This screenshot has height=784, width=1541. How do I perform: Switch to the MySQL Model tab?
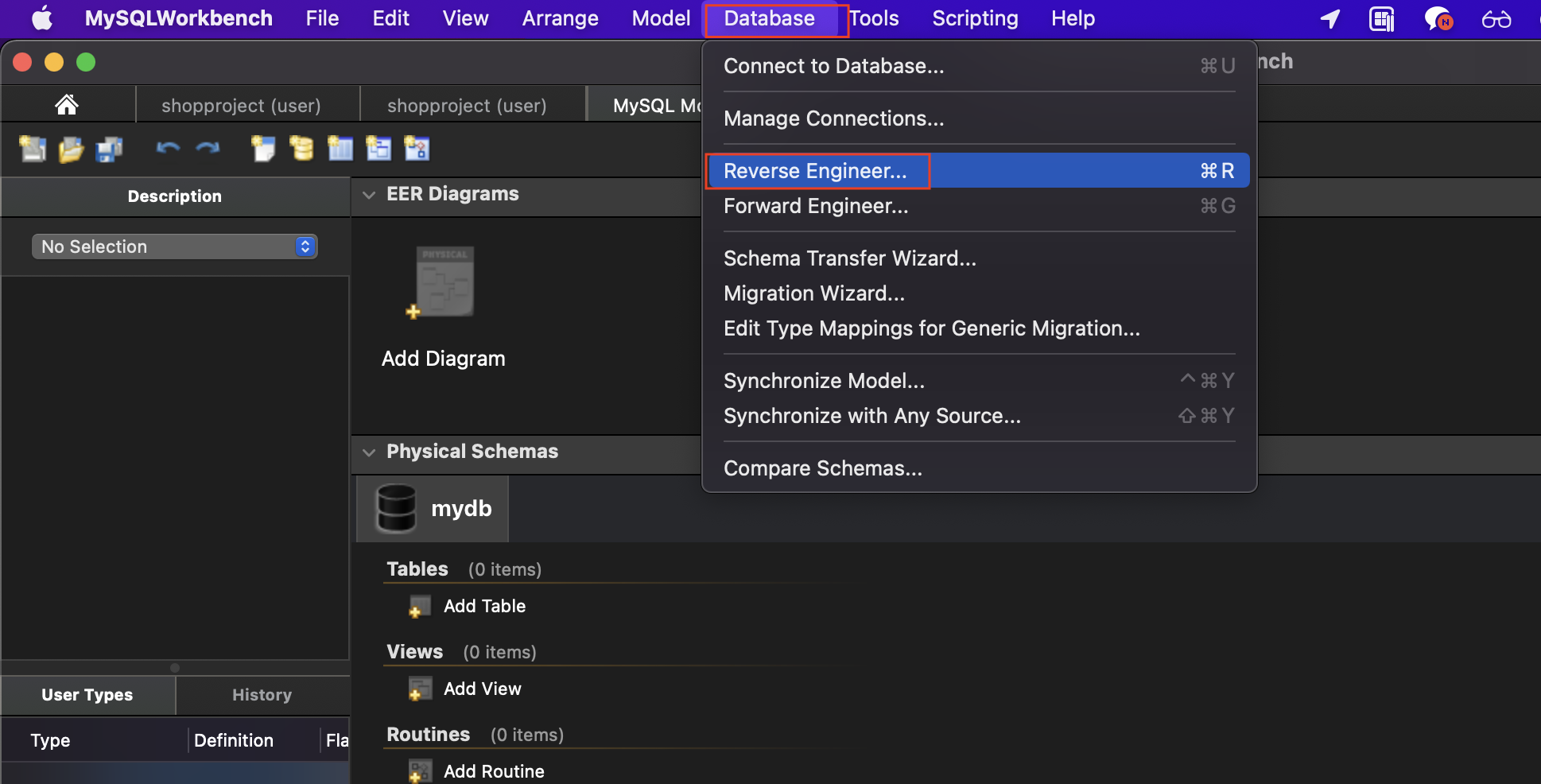click(645, 106)
